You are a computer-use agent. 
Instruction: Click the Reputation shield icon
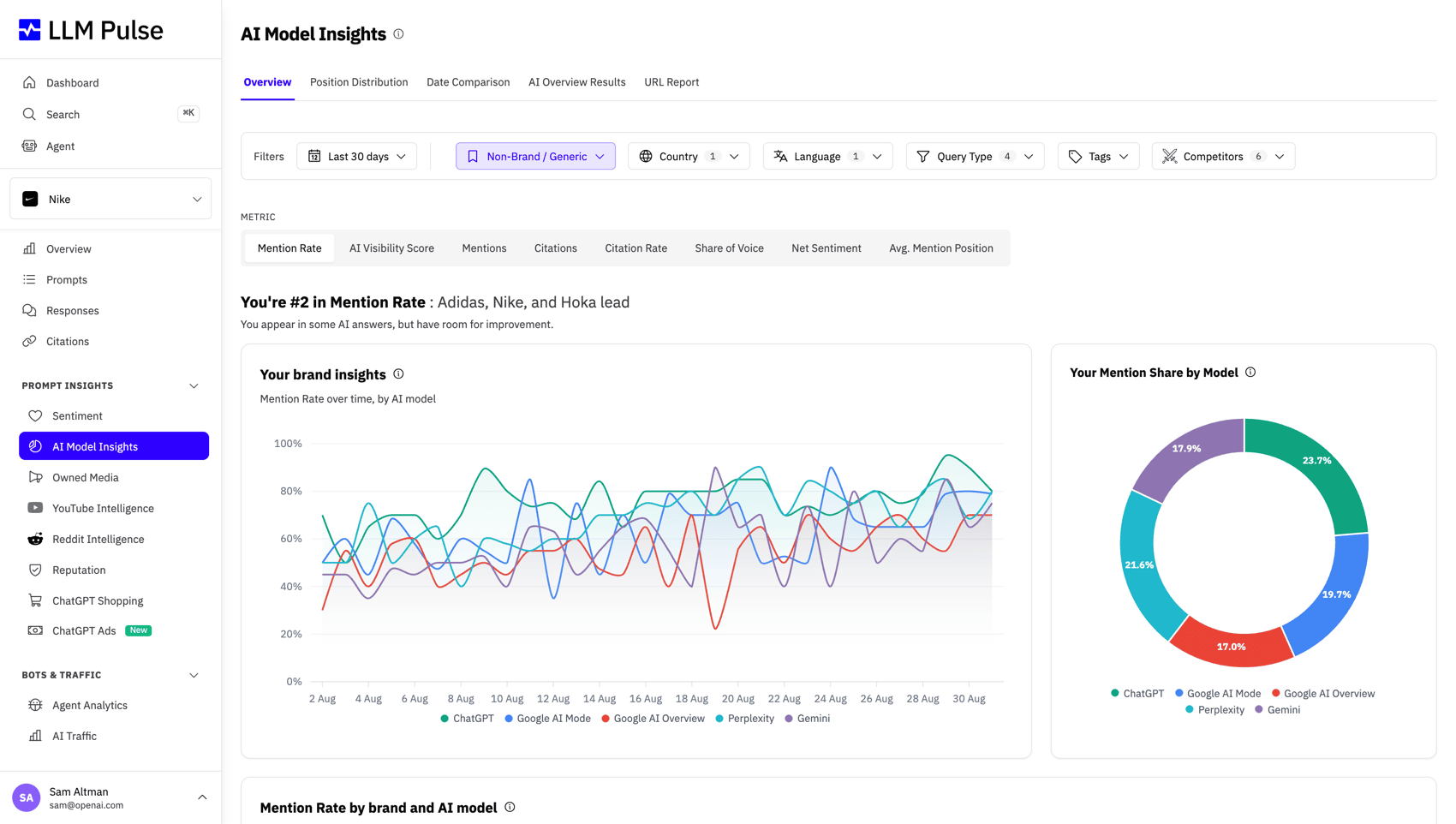point(35,570)
